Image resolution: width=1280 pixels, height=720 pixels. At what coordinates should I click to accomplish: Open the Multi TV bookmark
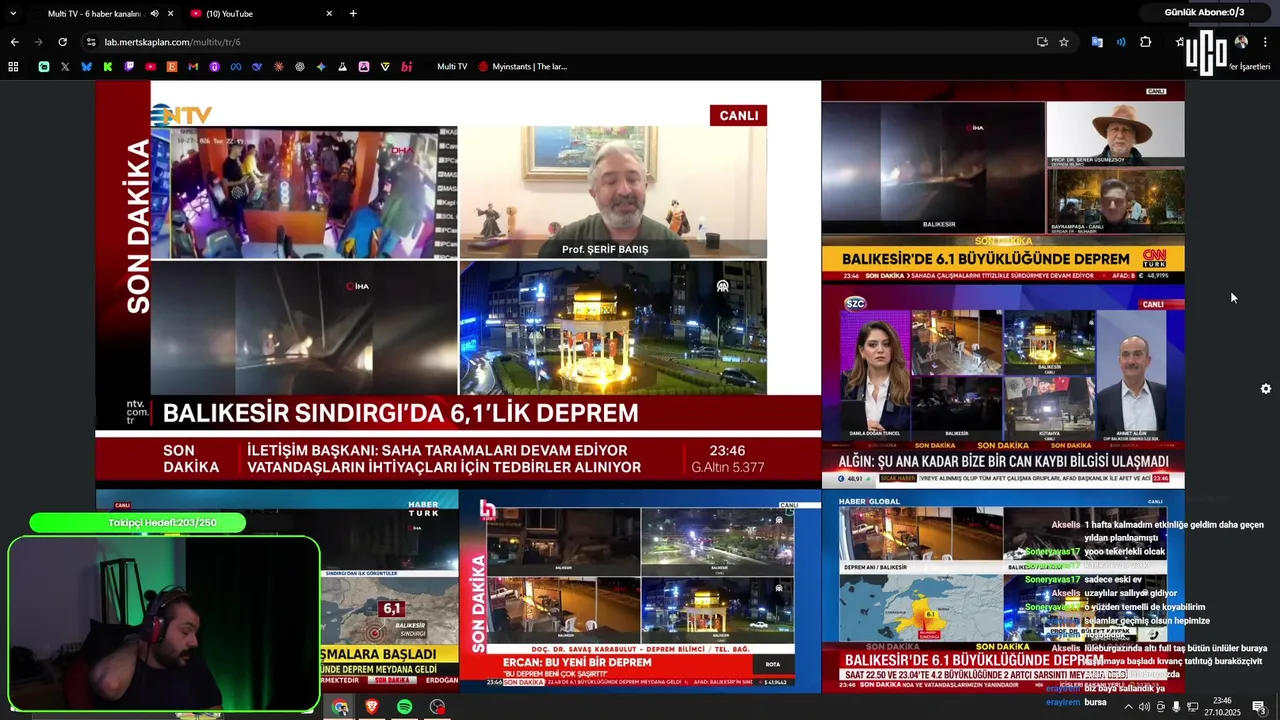[452, 67]
